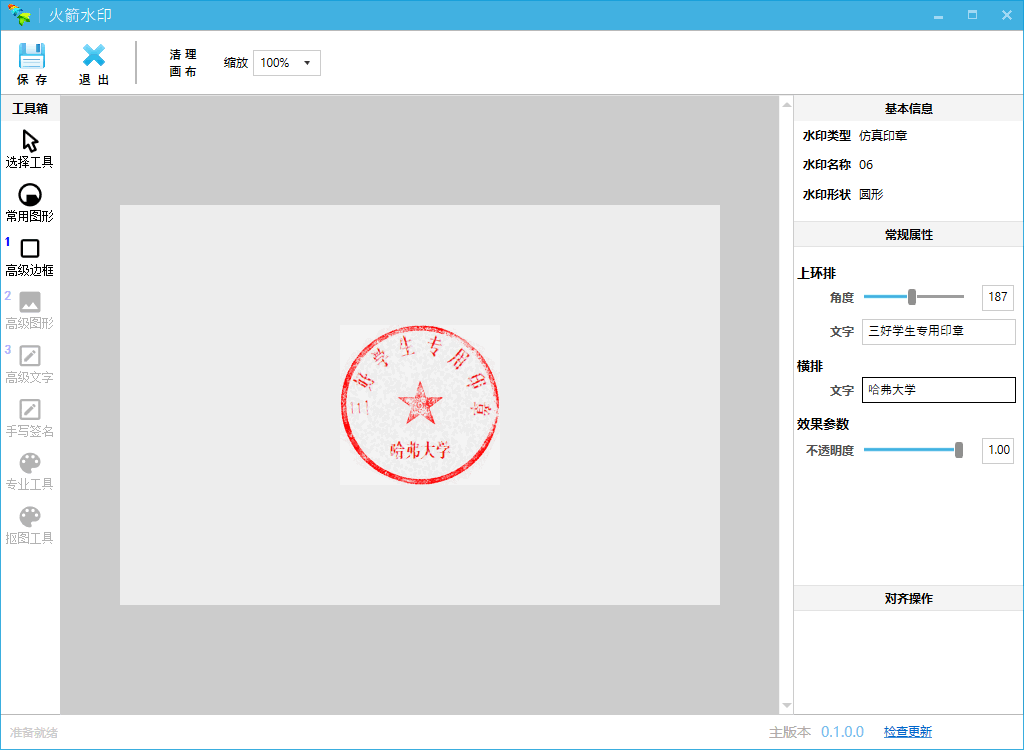Select the 选择工具 (selection tool)
This screenshot has height=750, width=1024.
click(x=30, y=148)
